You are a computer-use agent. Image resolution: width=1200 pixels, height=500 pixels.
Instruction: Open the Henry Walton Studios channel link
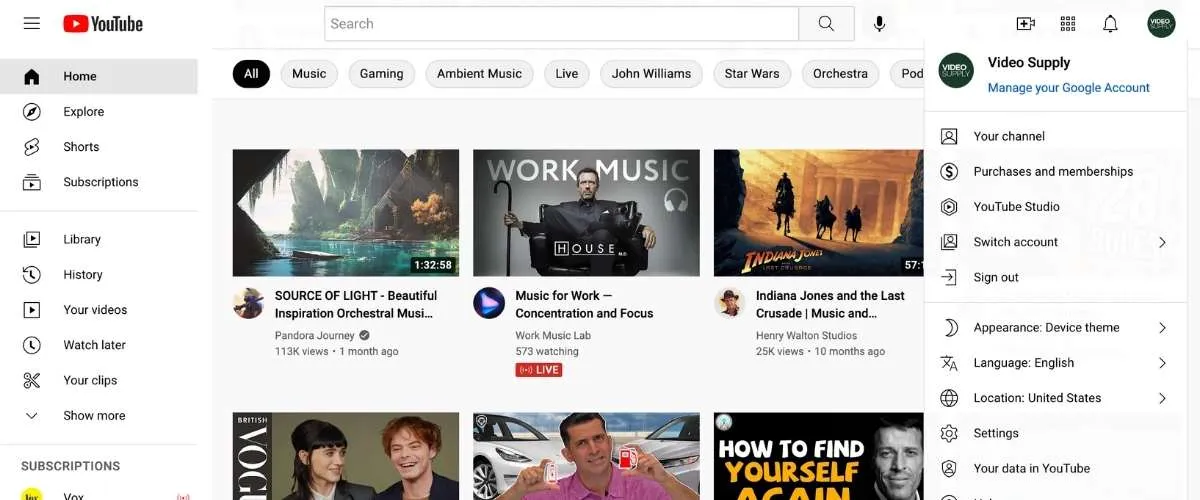806,335
